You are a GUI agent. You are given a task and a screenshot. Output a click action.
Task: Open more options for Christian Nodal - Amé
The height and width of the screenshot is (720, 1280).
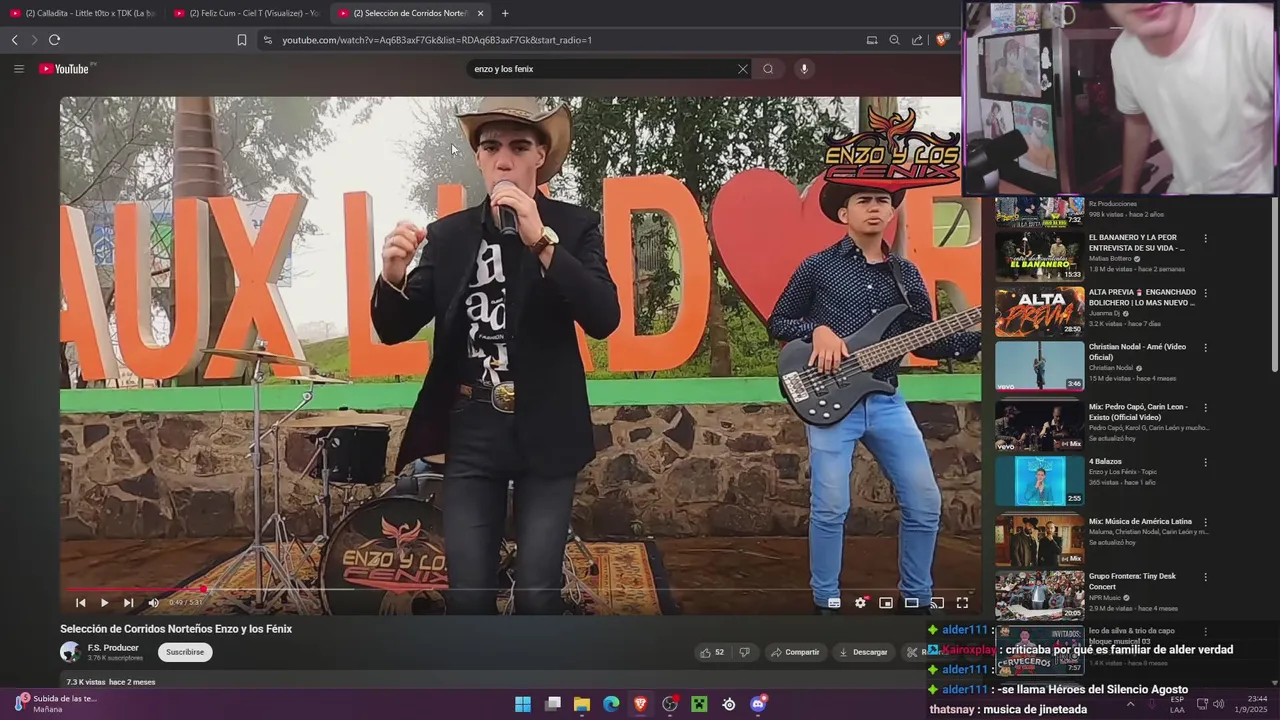[x=1205, y=348]
